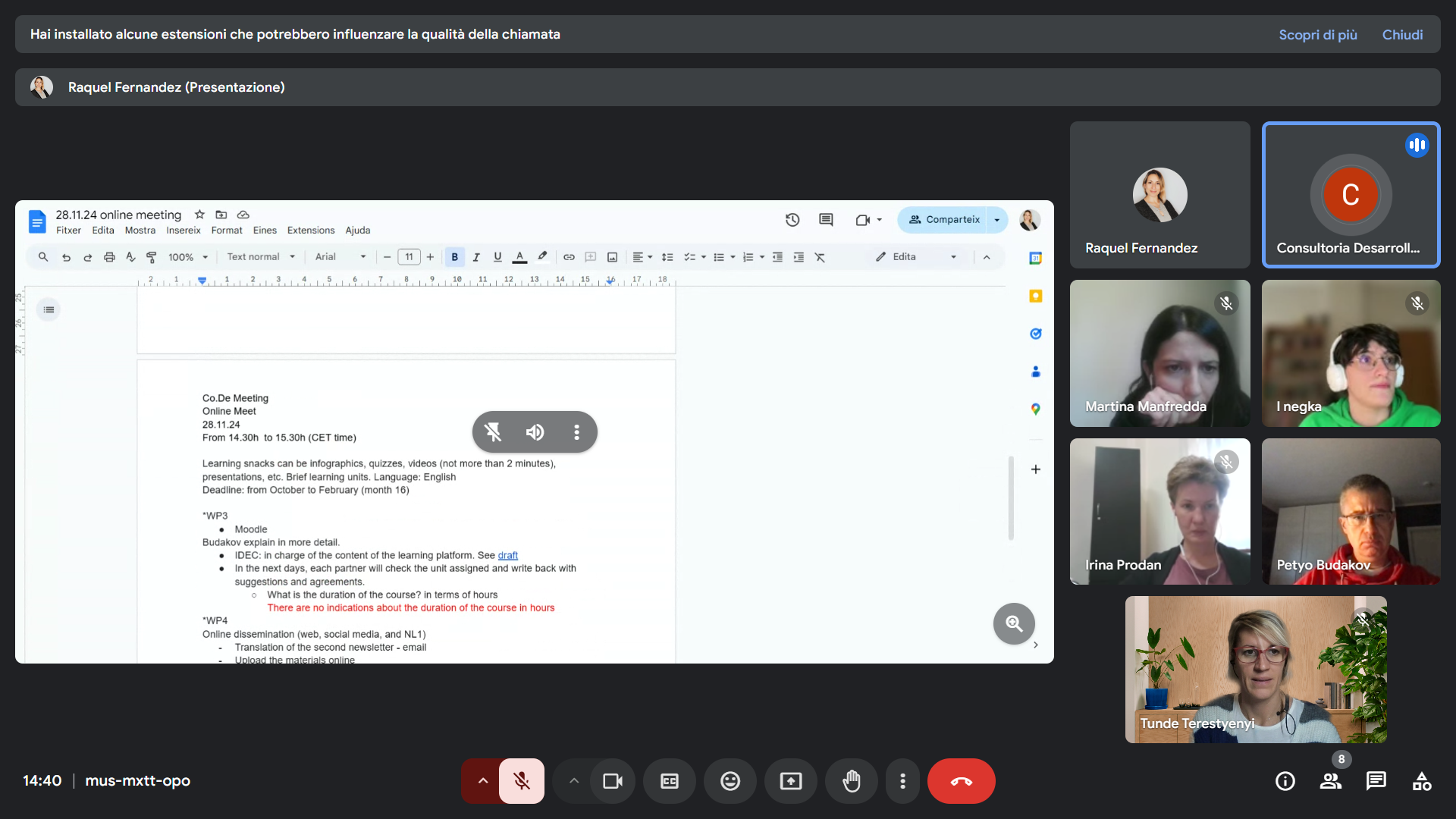Raise hand in the meeting
The image size is (1456, 819).
click(x=851, y=781)
